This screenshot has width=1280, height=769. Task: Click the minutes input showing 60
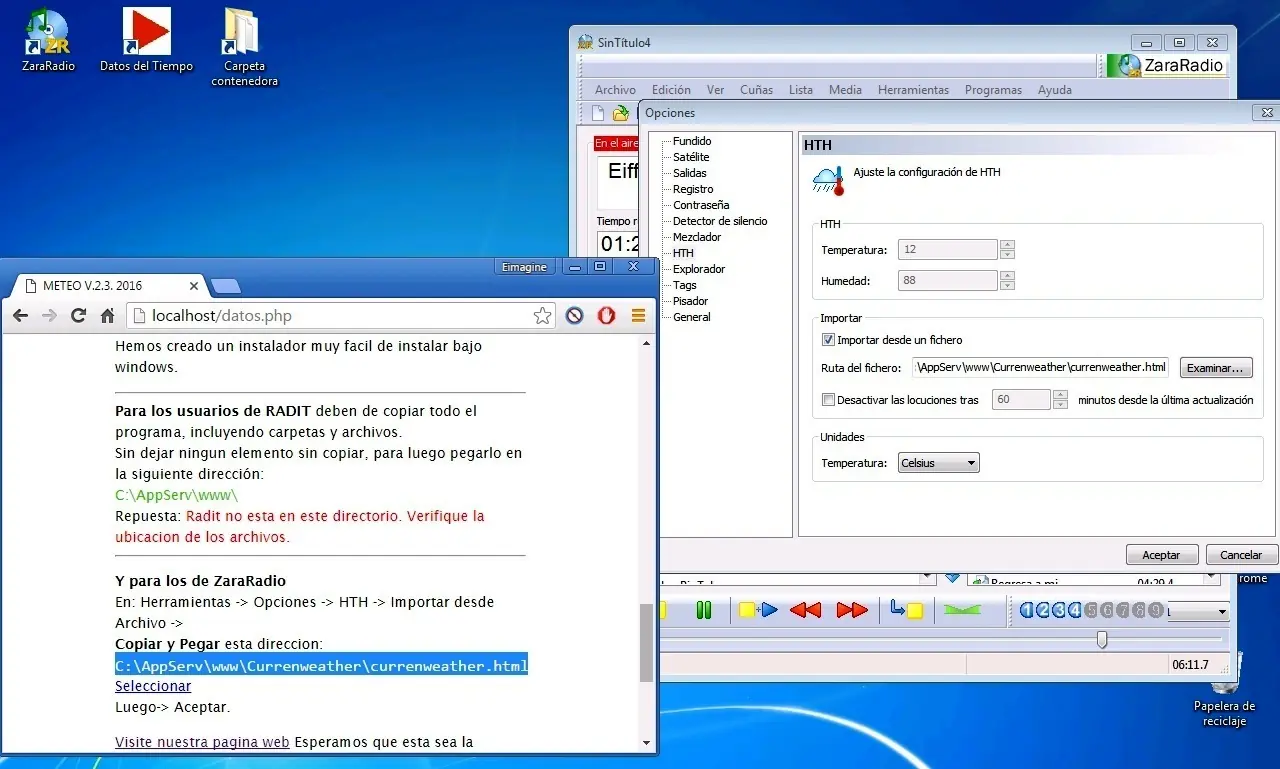[x=1021, y=400]
